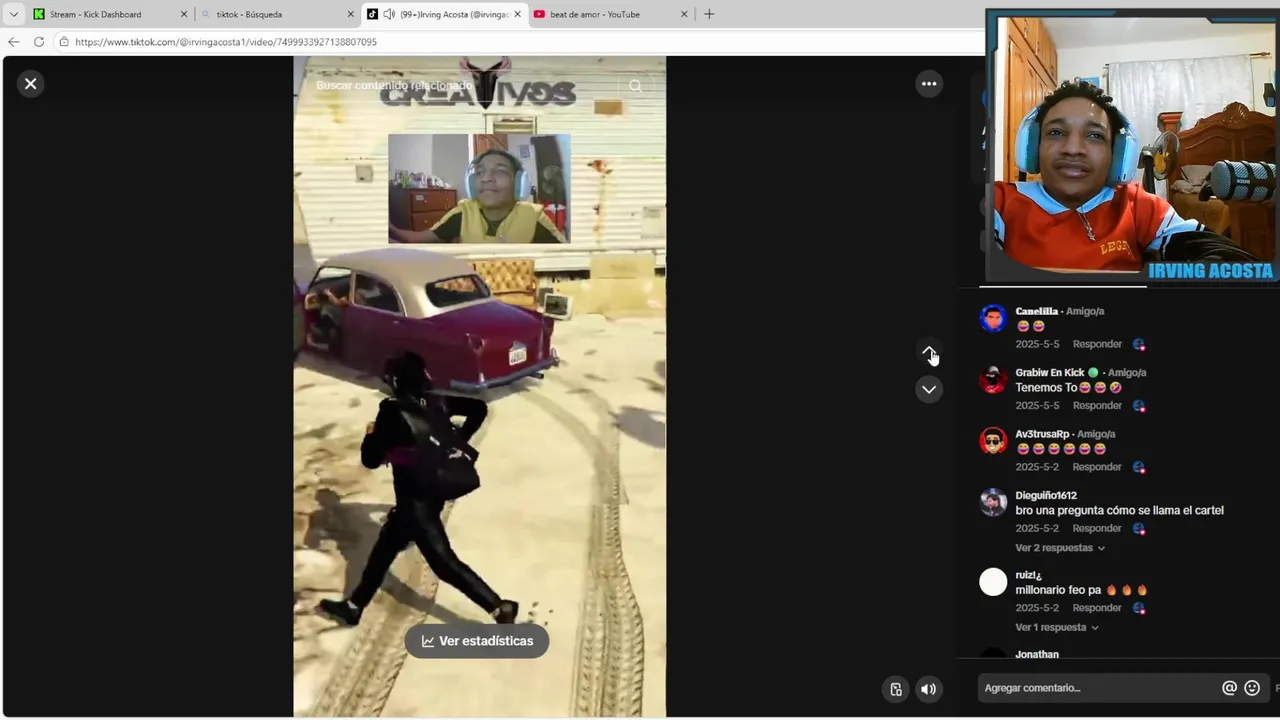The image size is (1280, 720).
Task: View site info icon in address bar
Action: [x=64, y=42]
